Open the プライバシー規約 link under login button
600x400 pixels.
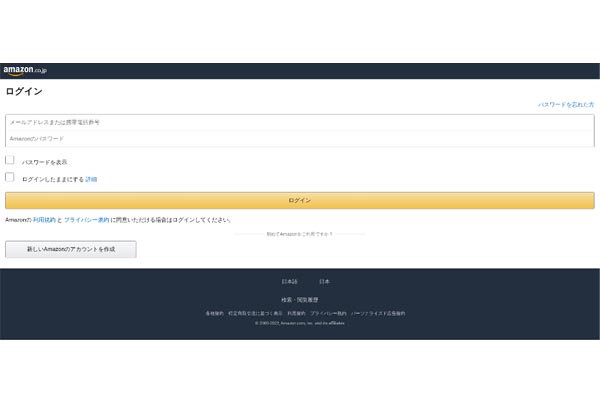coord(86,219)
